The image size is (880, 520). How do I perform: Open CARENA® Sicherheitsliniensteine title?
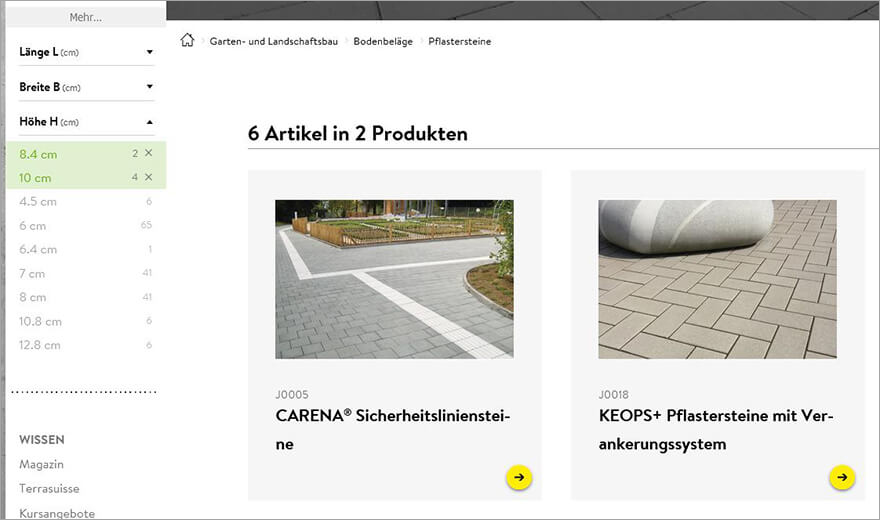click(x=393, y=430)
